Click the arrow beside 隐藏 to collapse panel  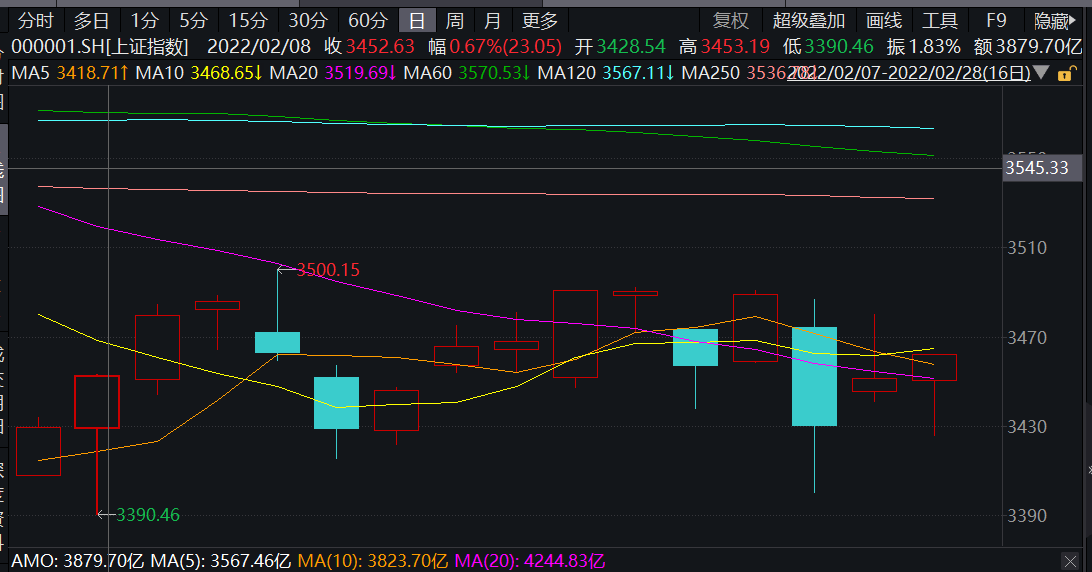tap(1072, 21)
